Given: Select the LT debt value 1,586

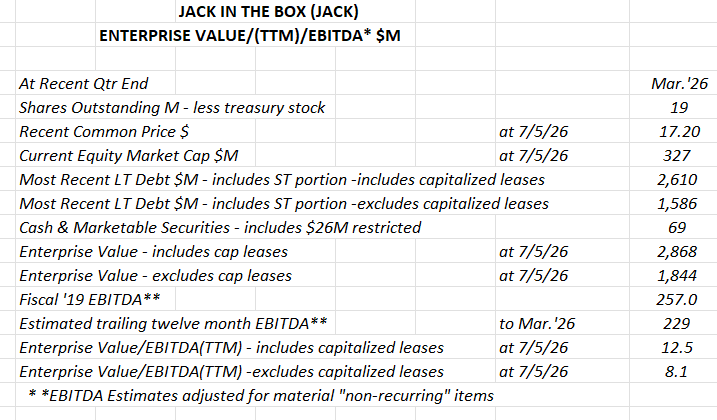Looking at the screenshot, I should 679,204.
